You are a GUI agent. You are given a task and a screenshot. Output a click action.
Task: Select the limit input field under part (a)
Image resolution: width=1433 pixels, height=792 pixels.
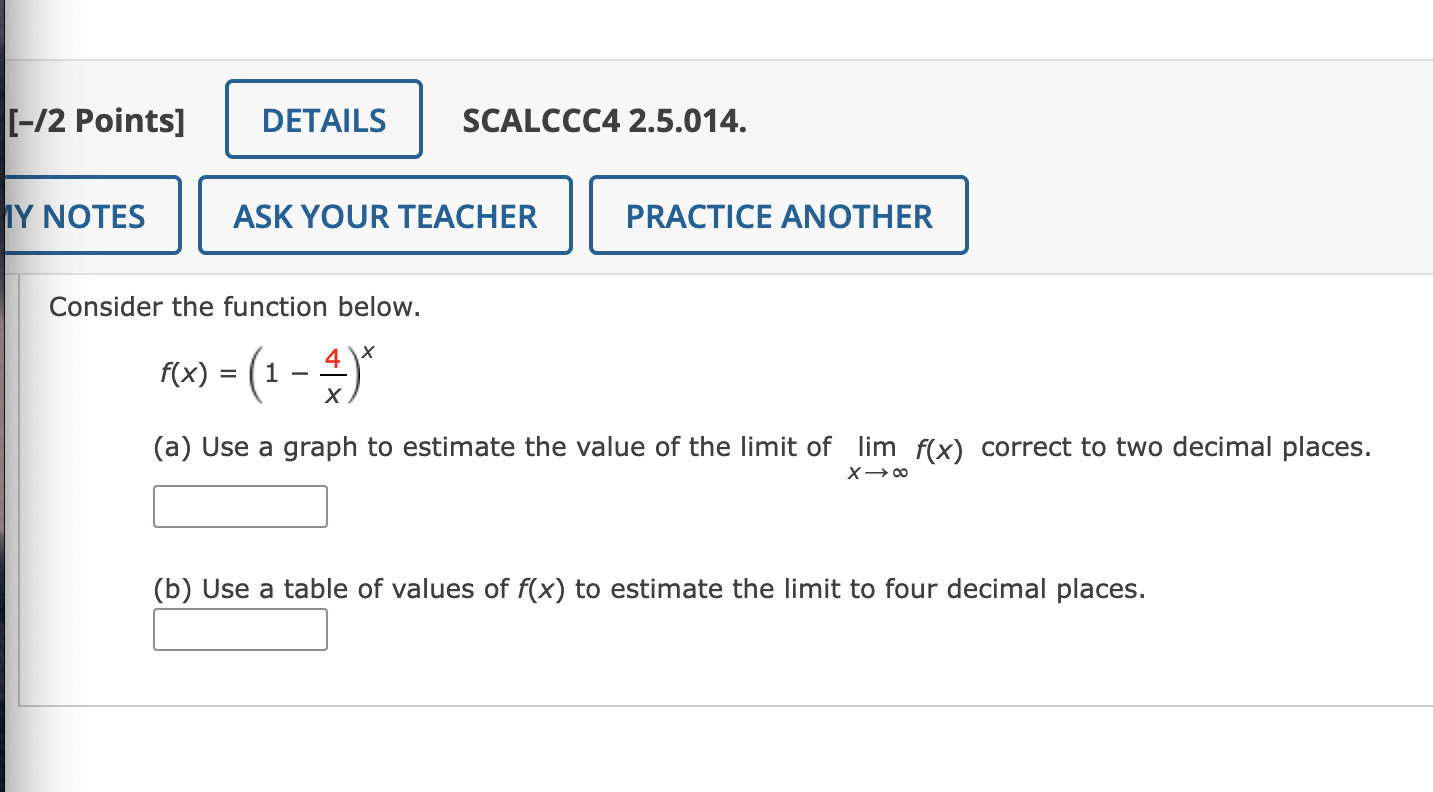tap(240, 506)
